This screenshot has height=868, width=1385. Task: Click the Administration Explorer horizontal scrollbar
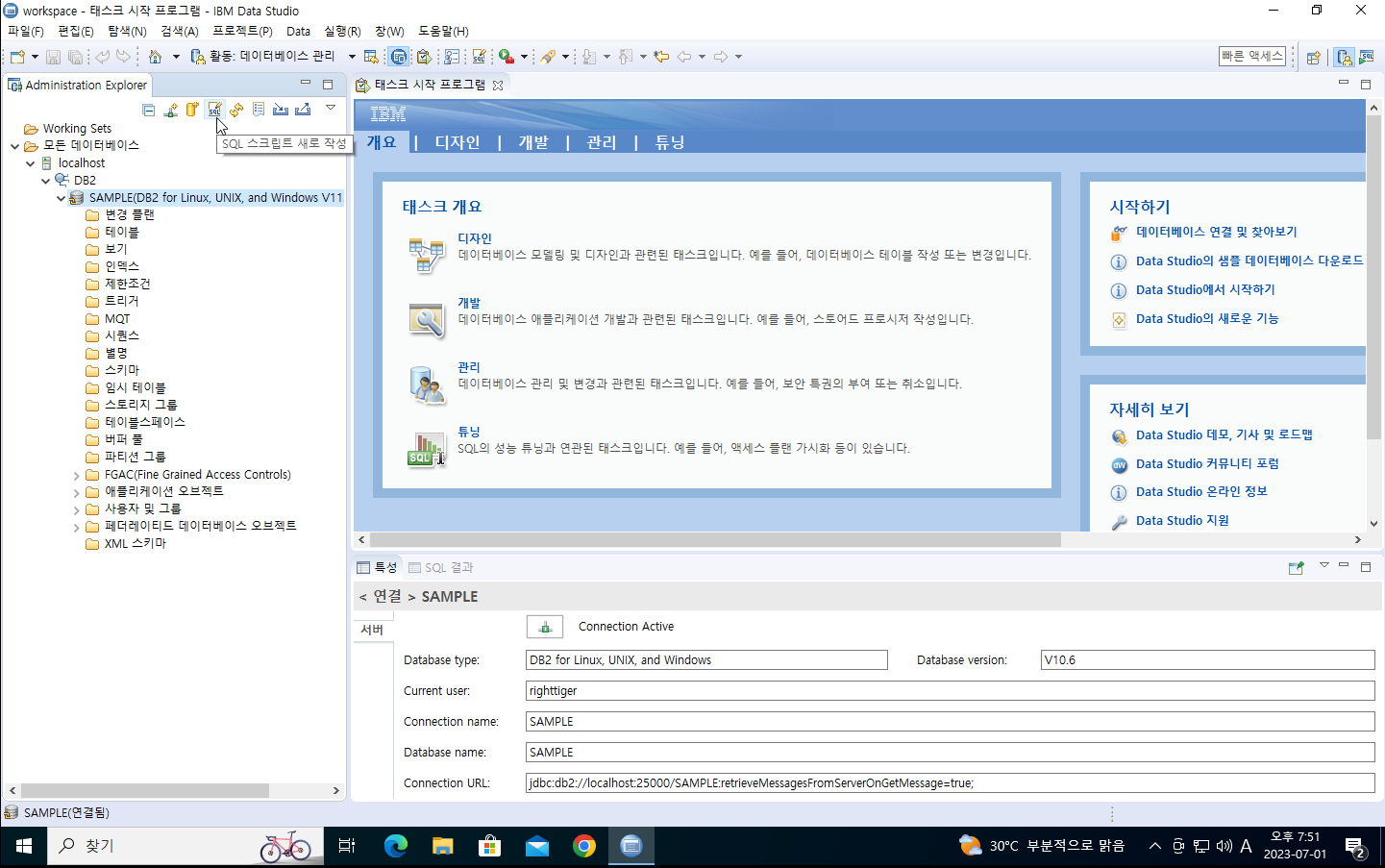pos(145,790)
